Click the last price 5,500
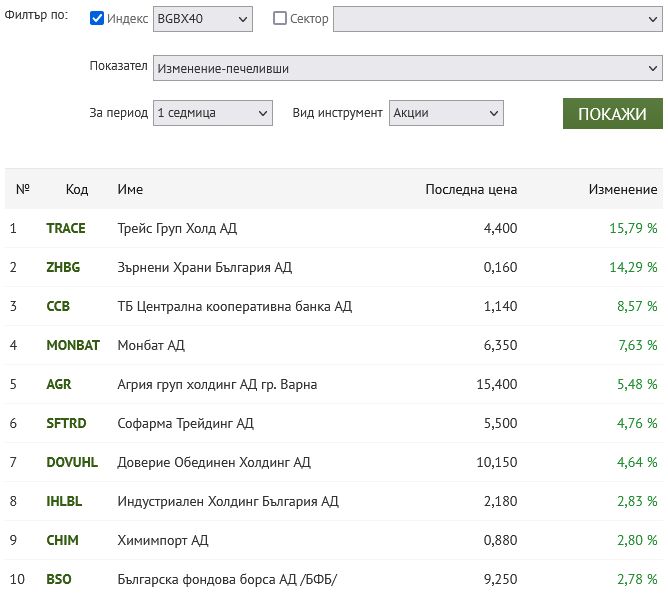 coord(500,423)
